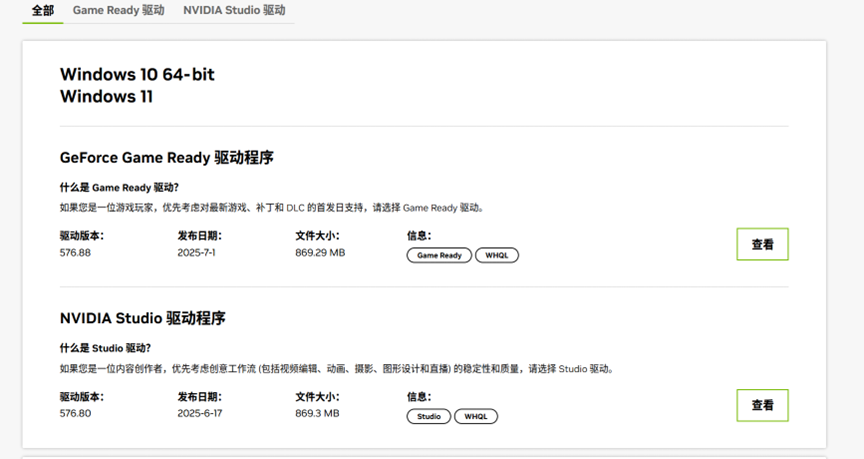Click release date 2025-6-17
This screenshot has width=864, height=459.
point(199,413)
